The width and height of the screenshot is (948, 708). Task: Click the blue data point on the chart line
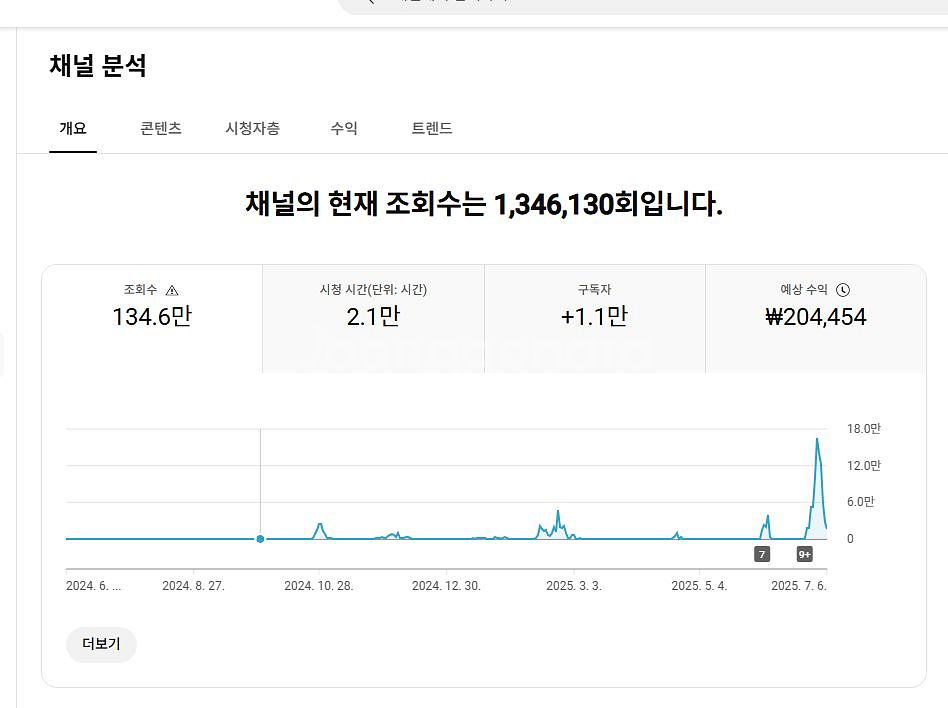[260, 539]
